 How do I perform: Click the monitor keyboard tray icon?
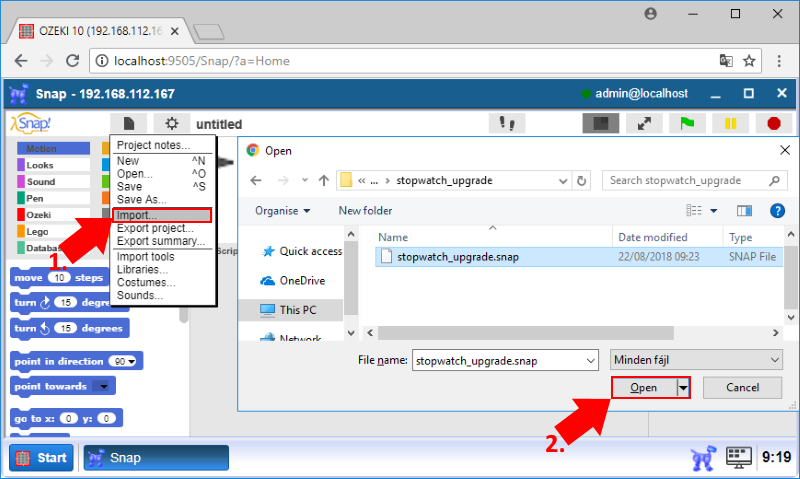[x=739, y=458]
